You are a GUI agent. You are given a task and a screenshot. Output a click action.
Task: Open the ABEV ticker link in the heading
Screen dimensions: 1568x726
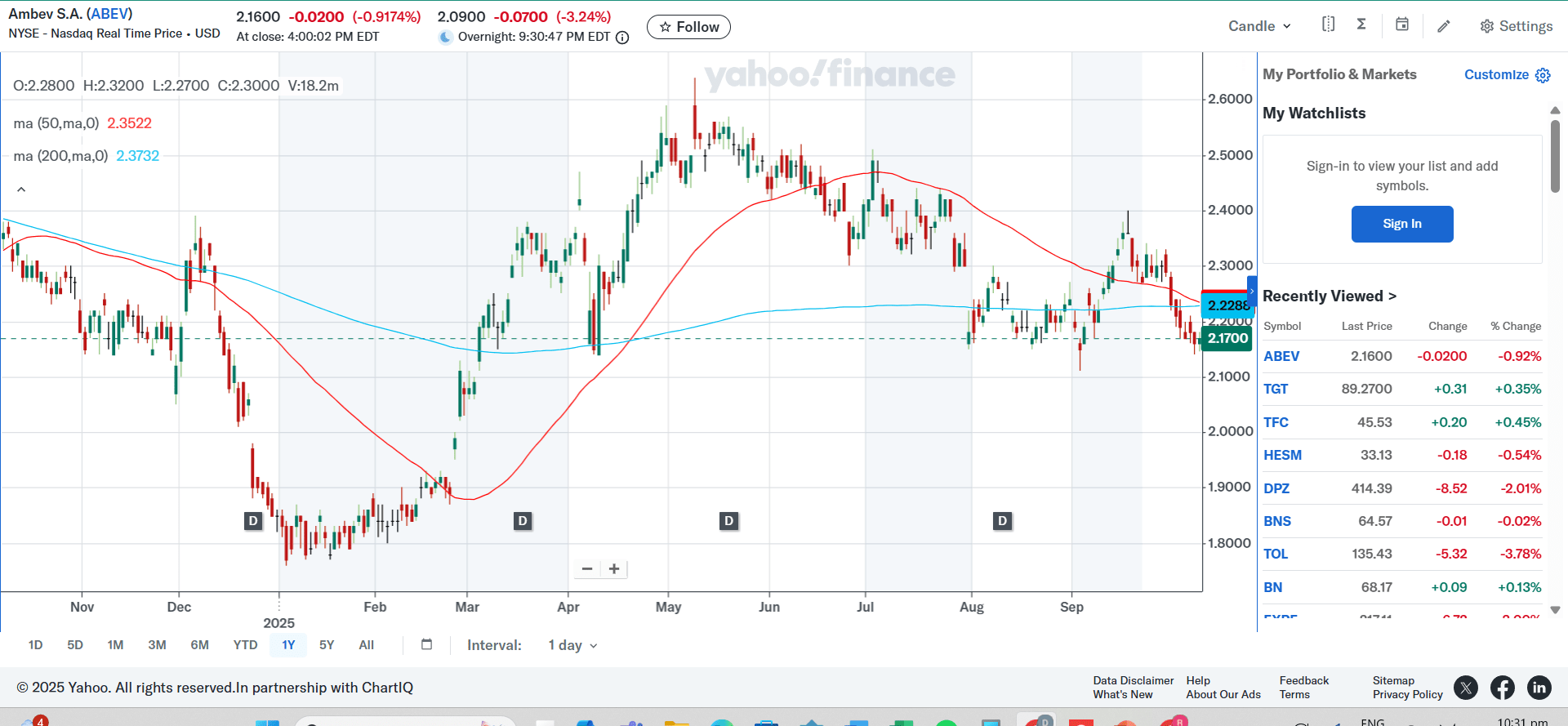109,14
